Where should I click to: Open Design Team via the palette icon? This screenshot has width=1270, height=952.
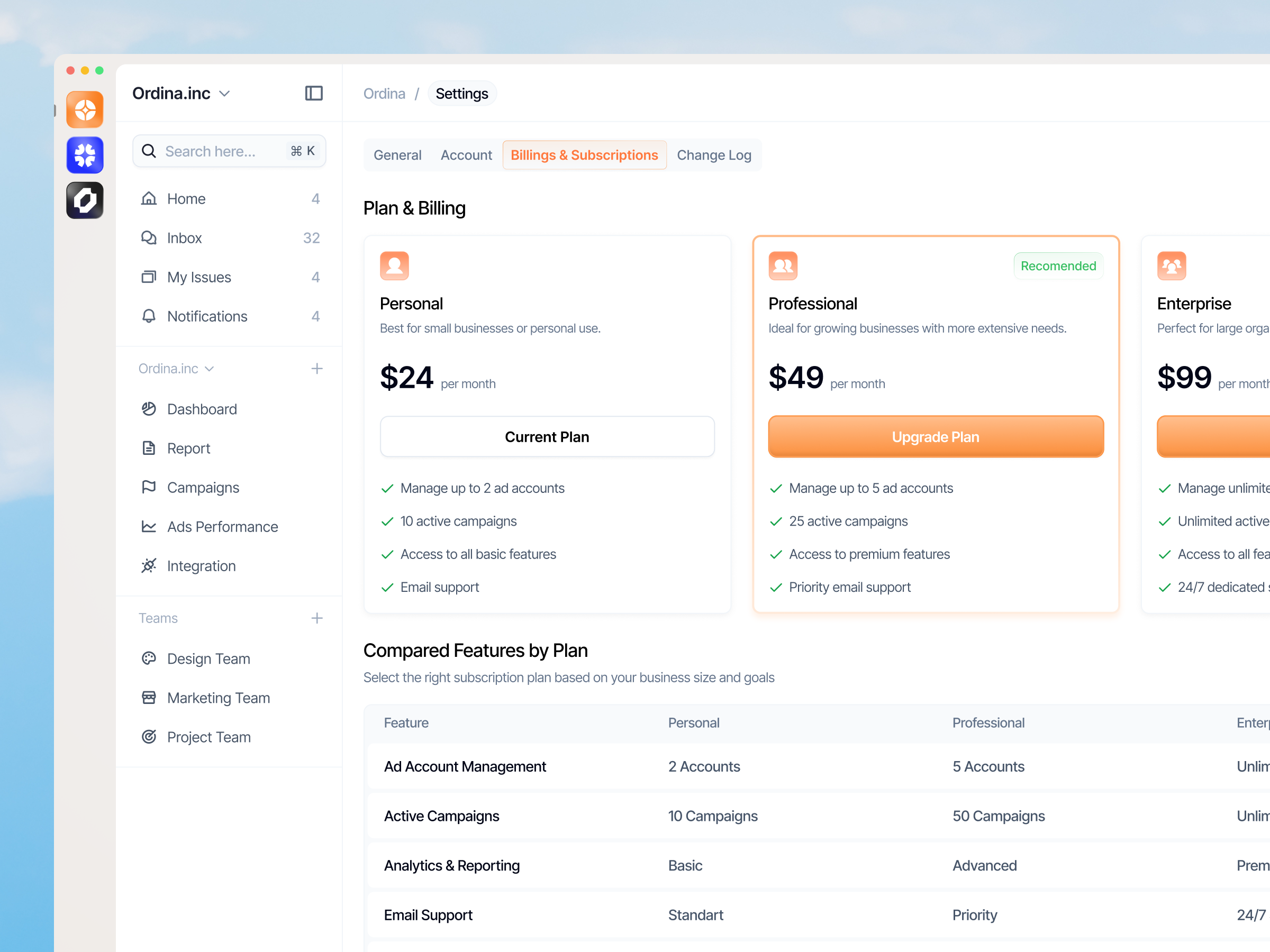pyautogui.click(x=149, y=658)
